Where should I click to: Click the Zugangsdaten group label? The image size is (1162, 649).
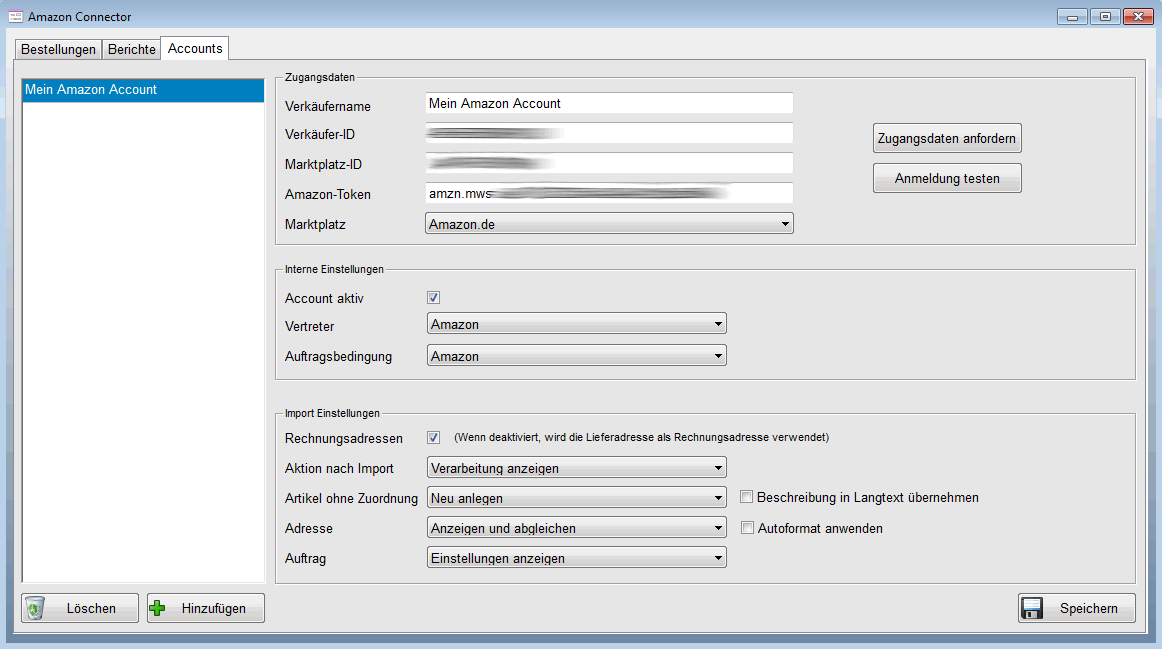coord(319,77)
